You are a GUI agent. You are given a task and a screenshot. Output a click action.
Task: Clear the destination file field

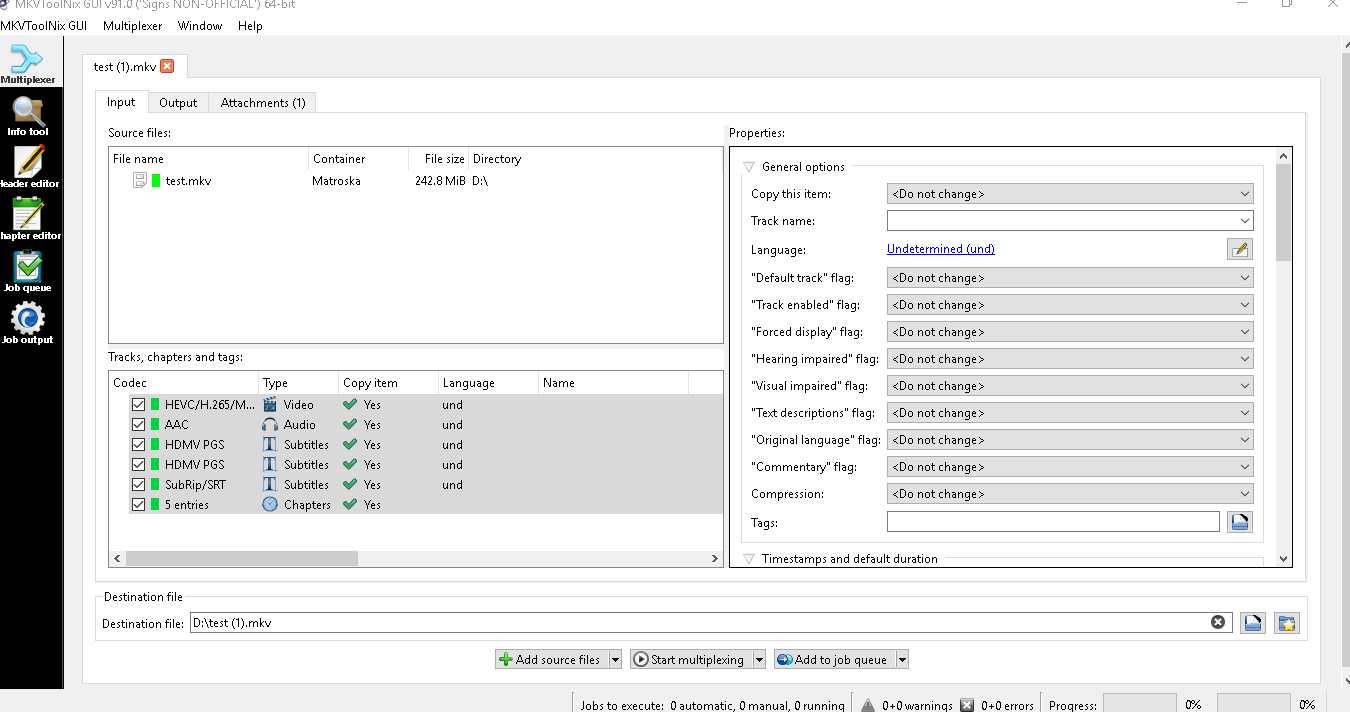click(1217, 622)
